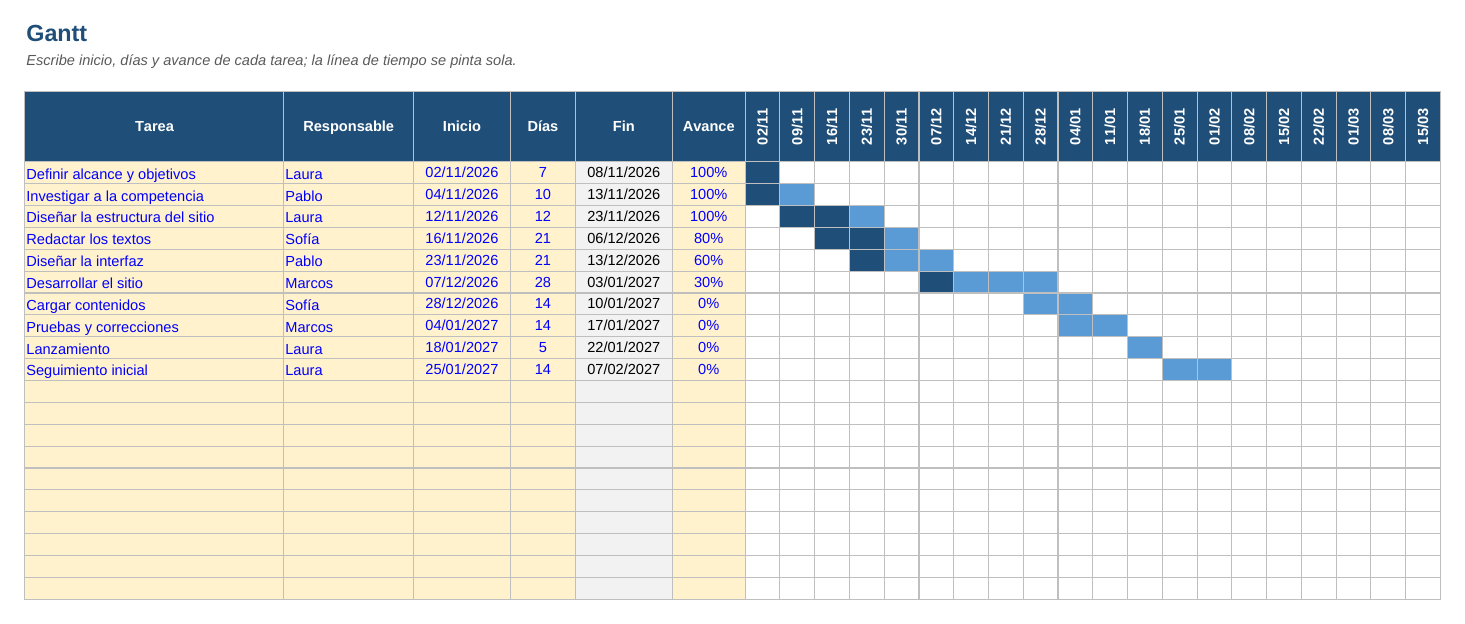Click the 09/11 week header
Image resolution: width=1465 pixels, height=624 pixels.
(797, 126)
